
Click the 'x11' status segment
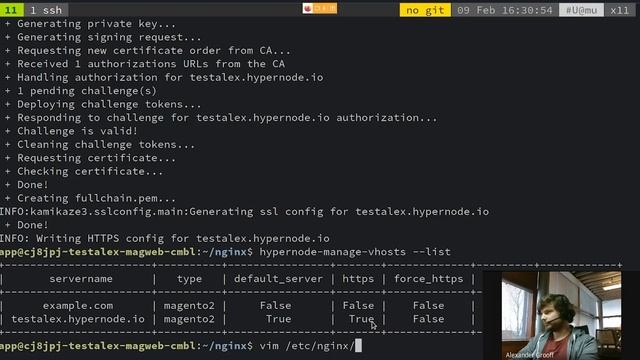tap(620, 10)
